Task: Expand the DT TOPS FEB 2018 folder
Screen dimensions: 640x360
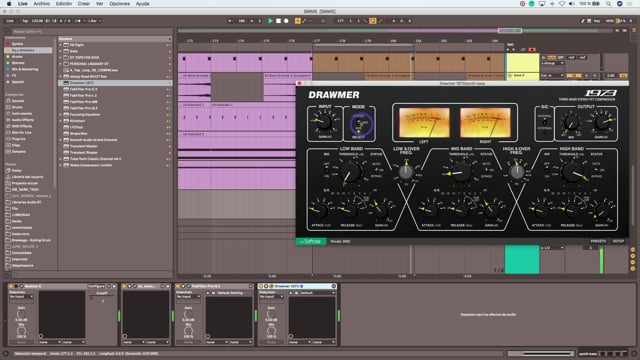Action: click(60, 58)
